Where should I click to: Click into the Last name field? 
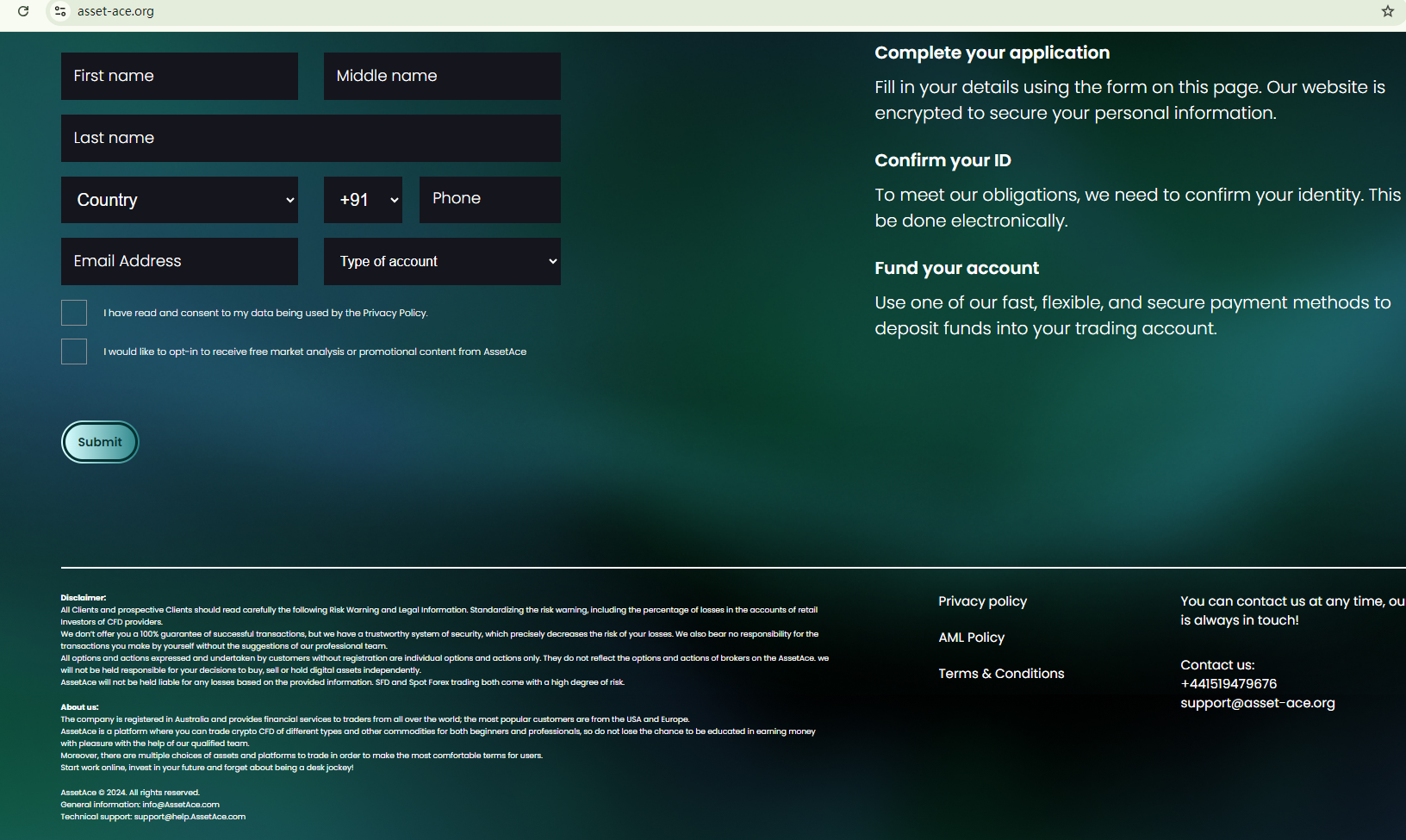[x=310, y=138]
